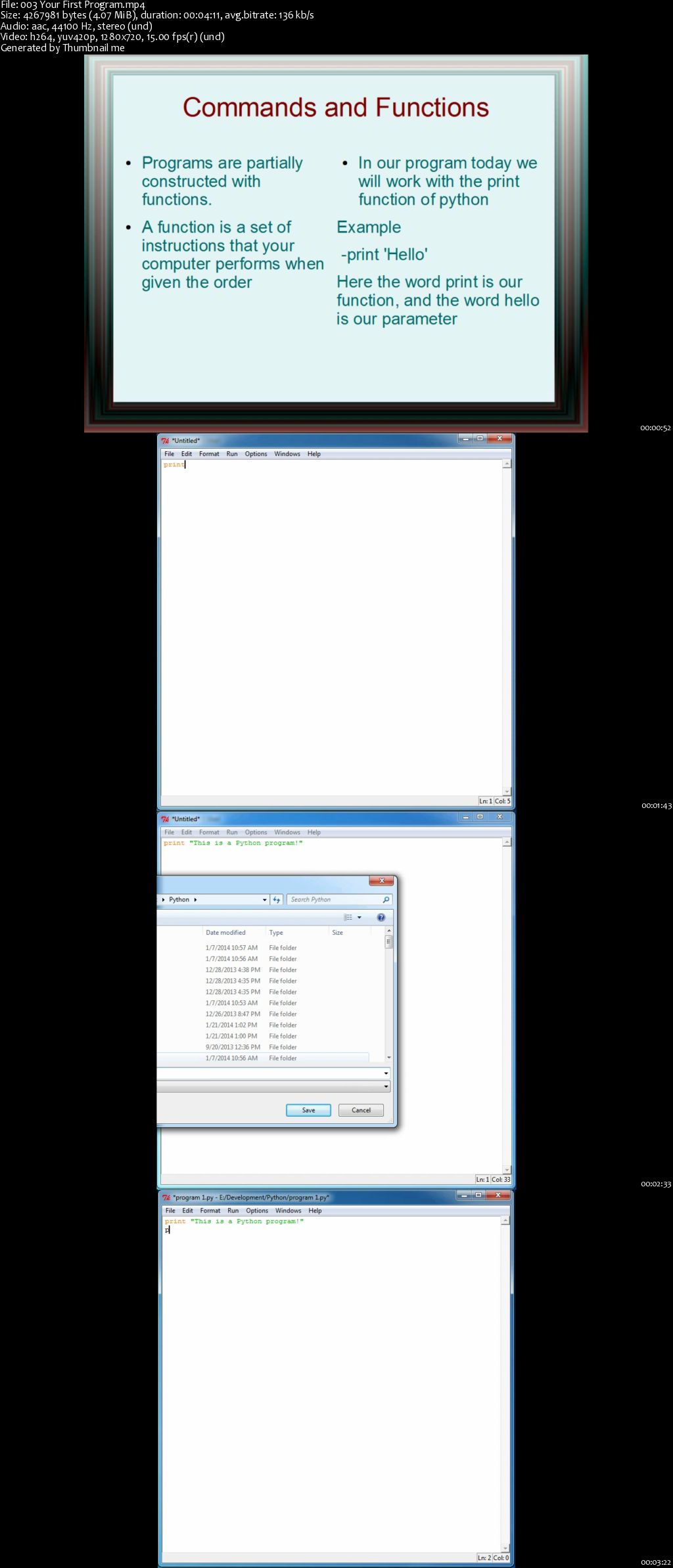
Task: Open the Run menu in the program 1.py window
Action: (233, 1210)
